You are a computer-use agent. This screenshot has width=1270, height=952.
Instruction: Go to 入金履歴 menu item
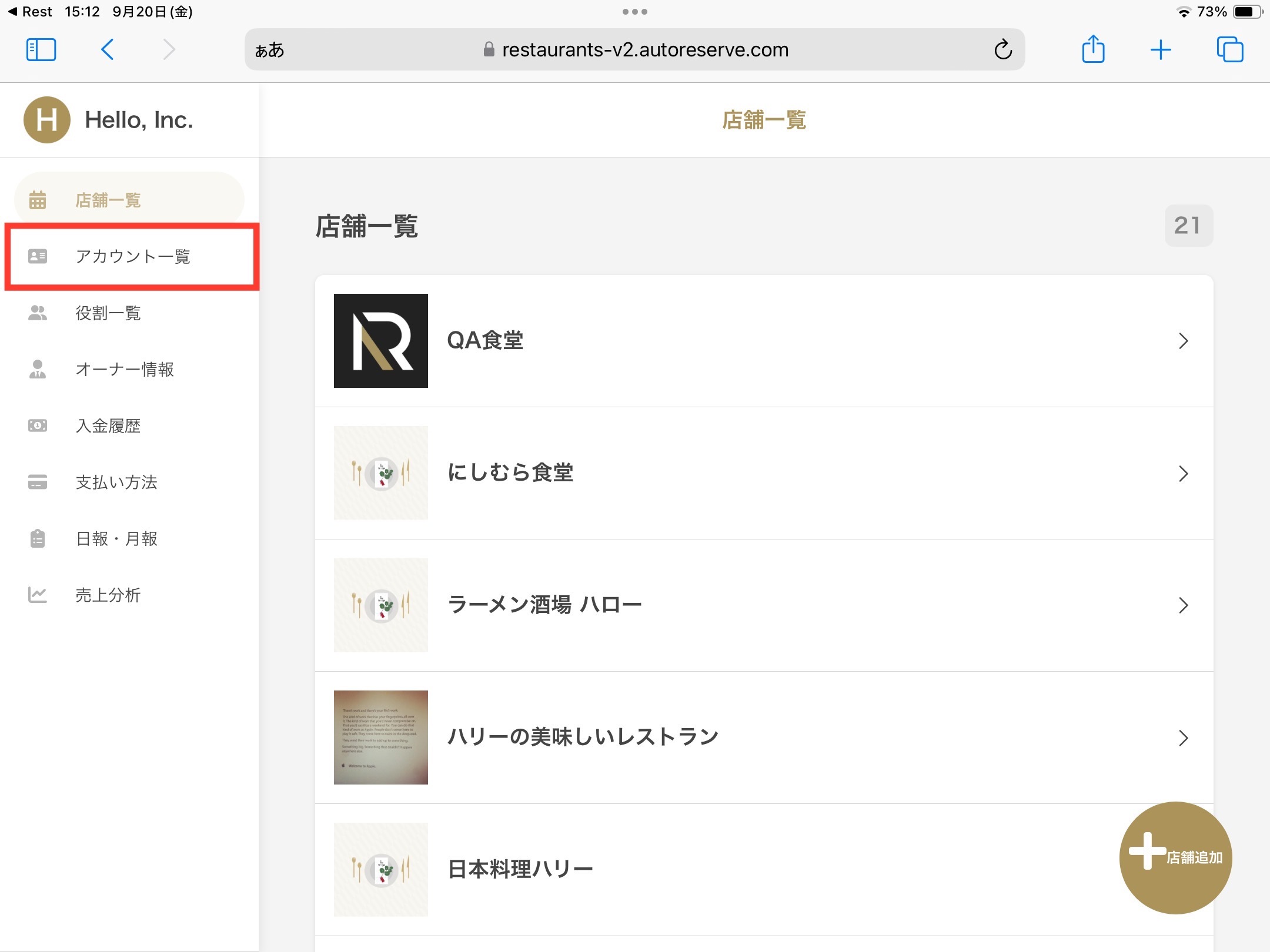pos(108,426)
